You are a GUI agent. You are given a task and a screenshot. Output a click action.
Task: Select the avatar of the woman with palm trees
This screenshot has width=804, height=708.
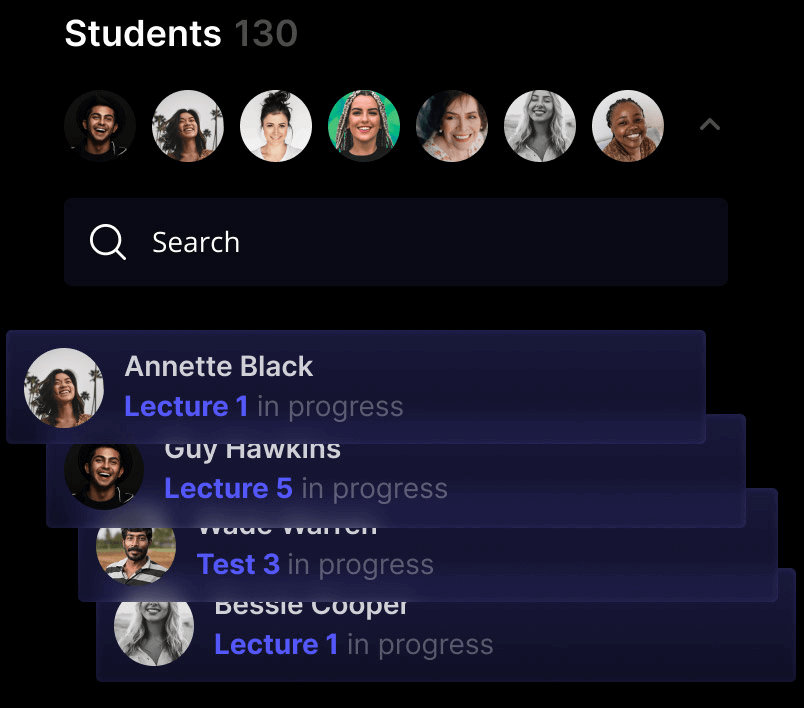188,126
